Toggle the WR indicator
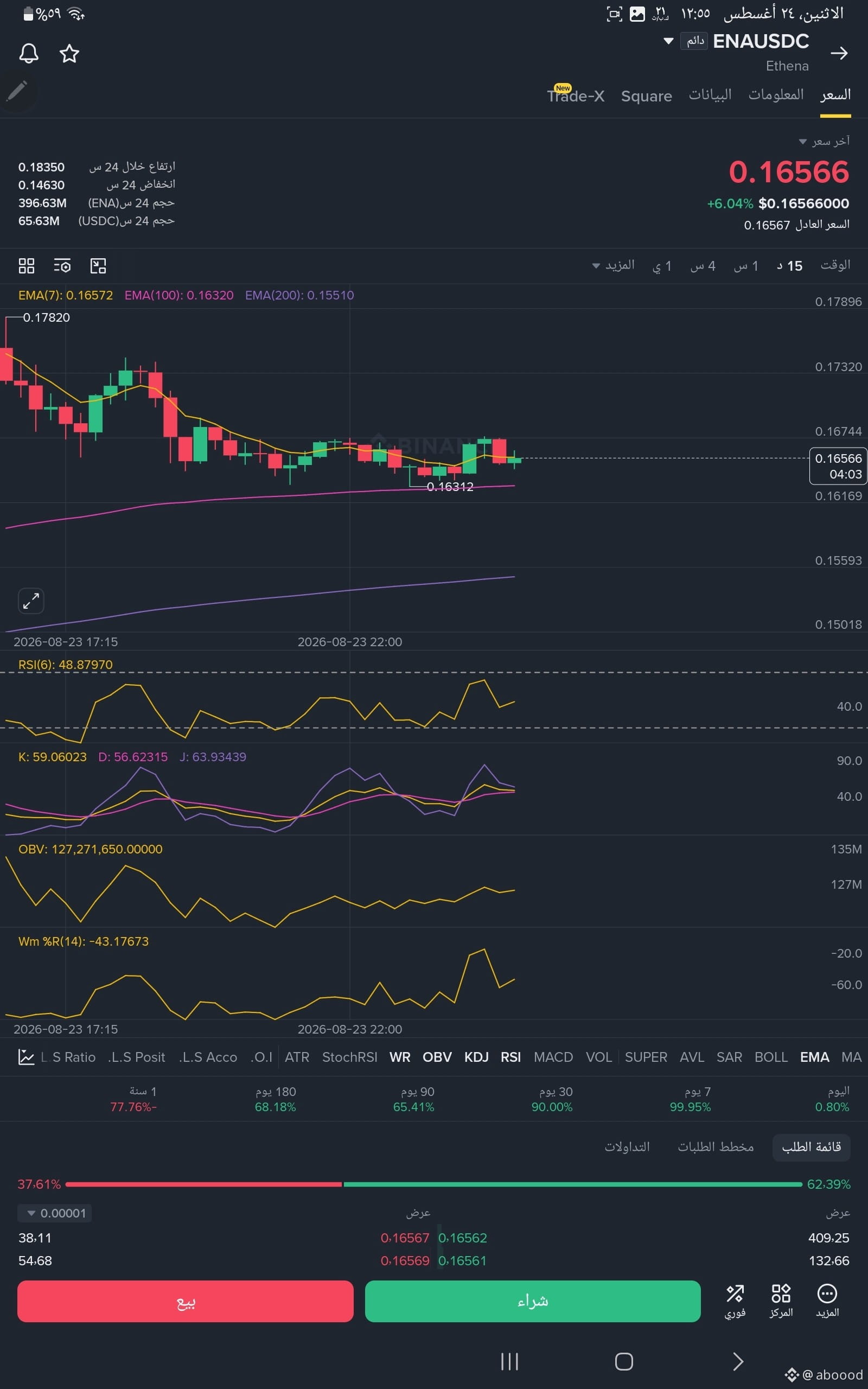Viewport: 868px width, 1389px height. click(x=400, y=1057)
